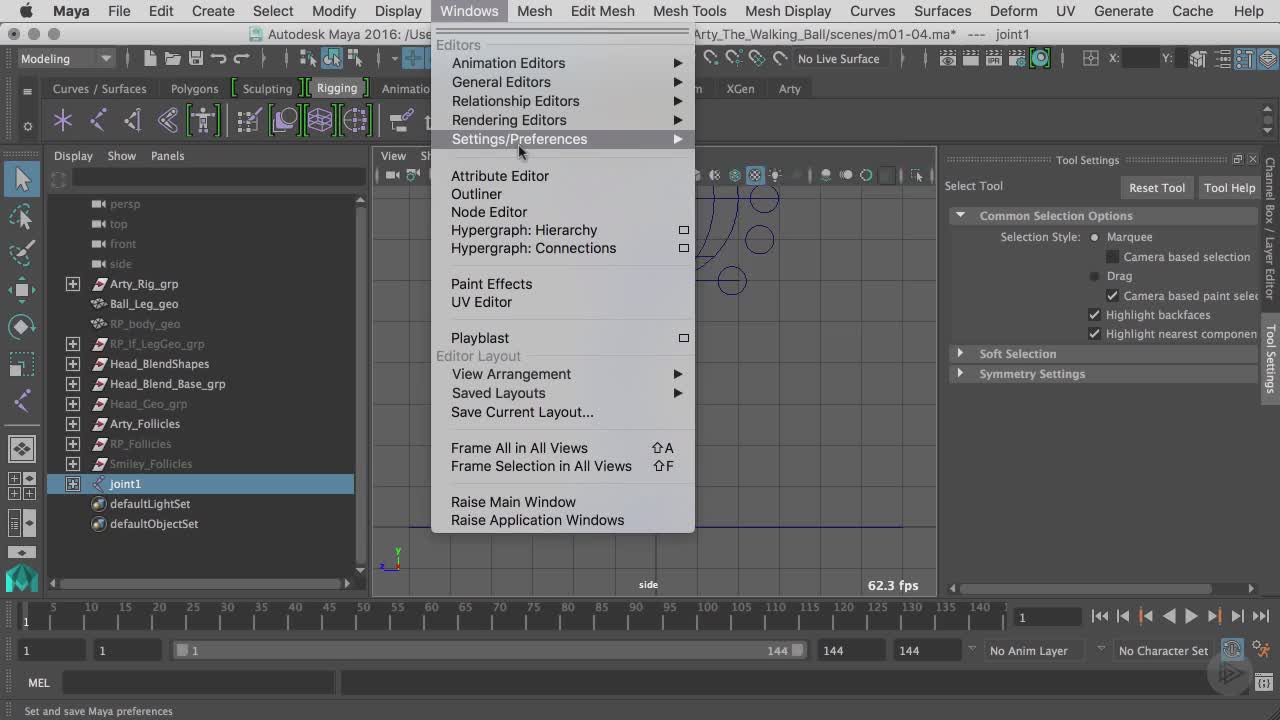Collapse Common Selection Options section
This screenshot has height=720, width=1280.
pyautogui.click(x=960, y=215)
